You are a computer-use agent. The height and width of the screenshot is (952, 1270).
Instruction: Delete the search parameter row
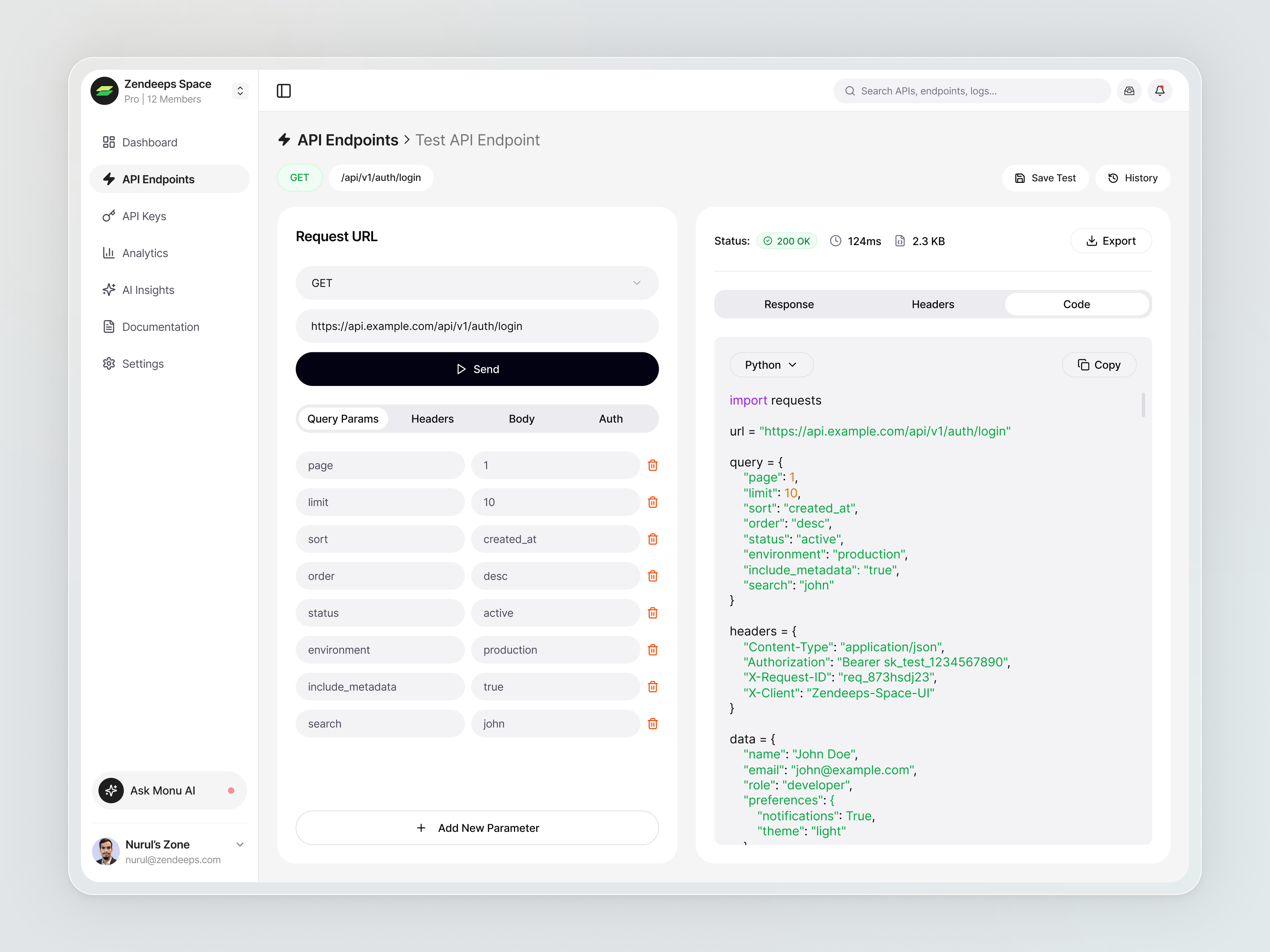pyautogui.click(x=653, y=724)
